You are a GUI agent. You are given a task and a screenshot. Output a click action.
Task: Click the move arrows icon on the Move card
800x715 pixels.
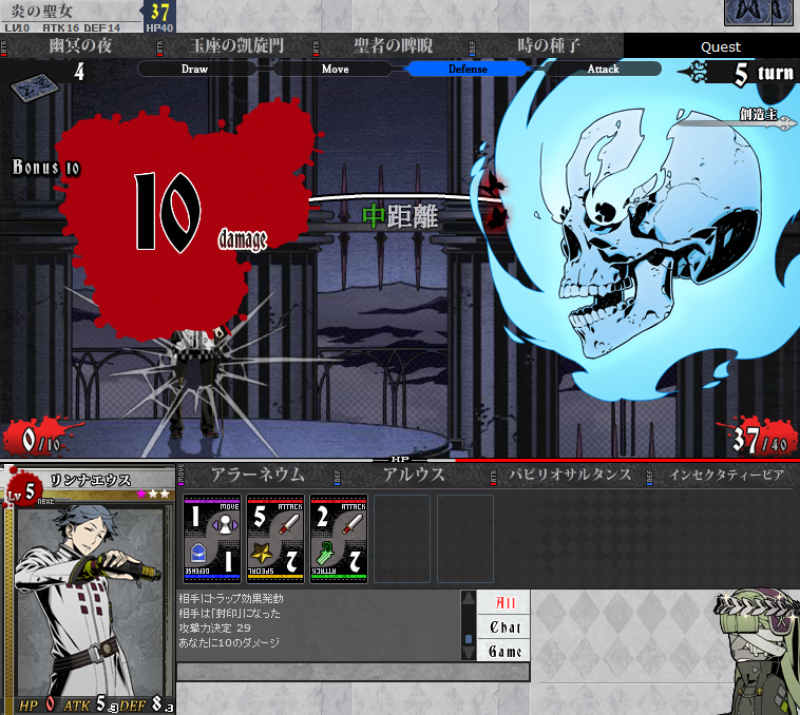point(226,525)
